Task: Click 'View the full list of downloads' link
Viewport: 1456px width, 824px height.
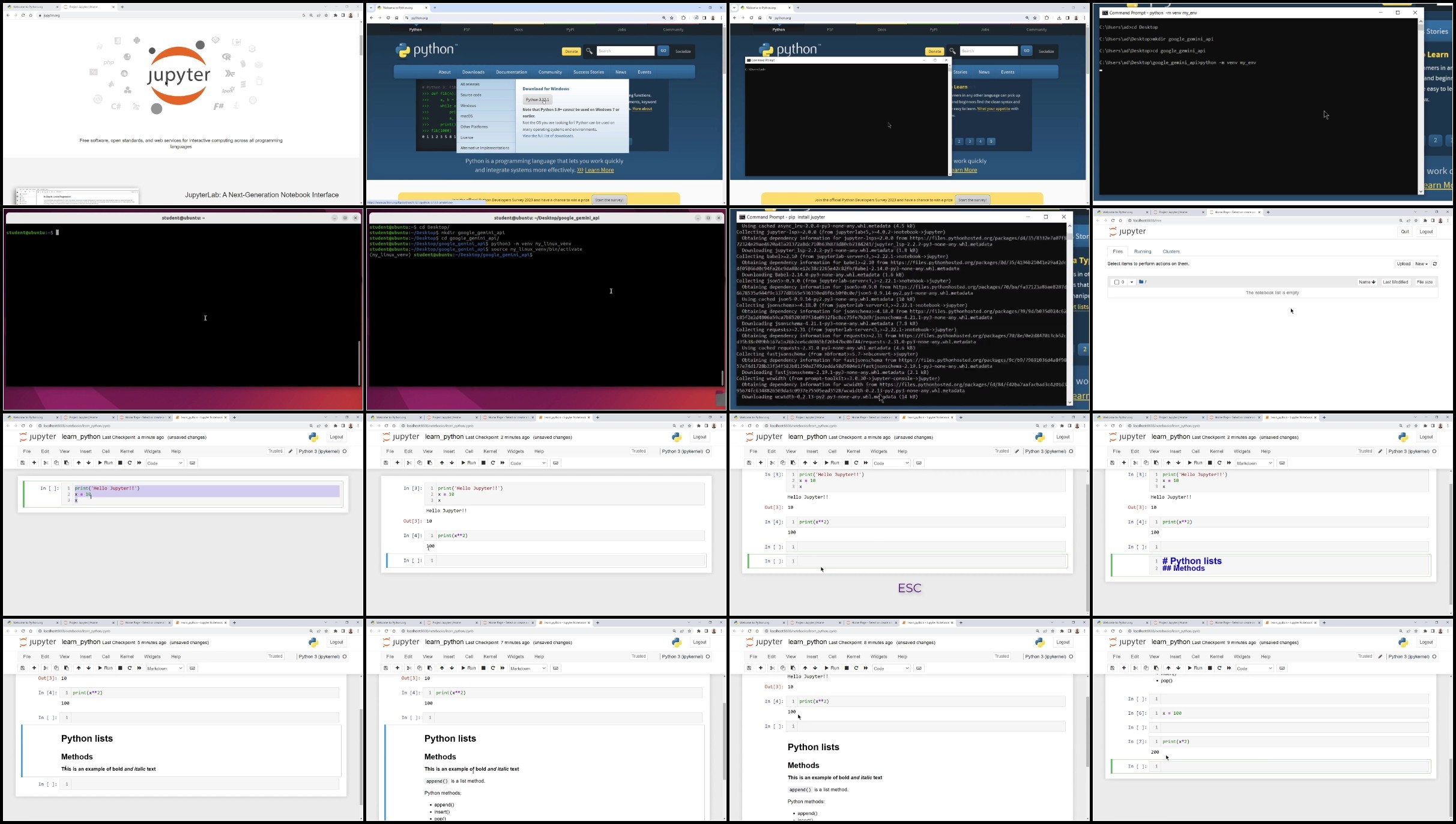Action: coord(548,136)
